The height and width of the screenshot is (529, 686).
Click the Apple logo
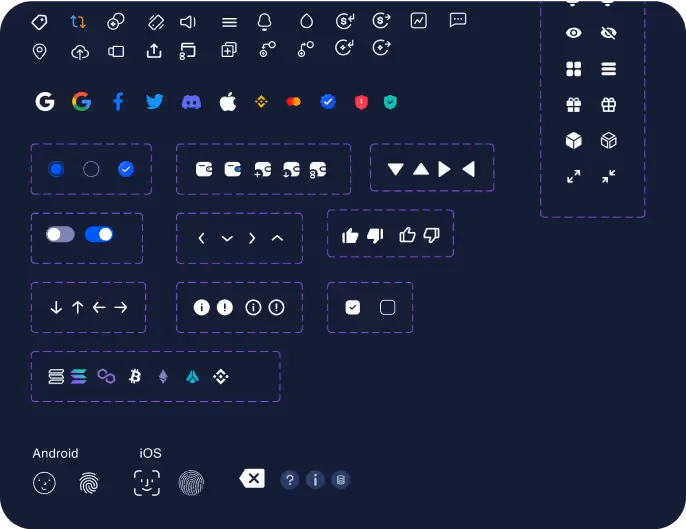pos(228,102)
